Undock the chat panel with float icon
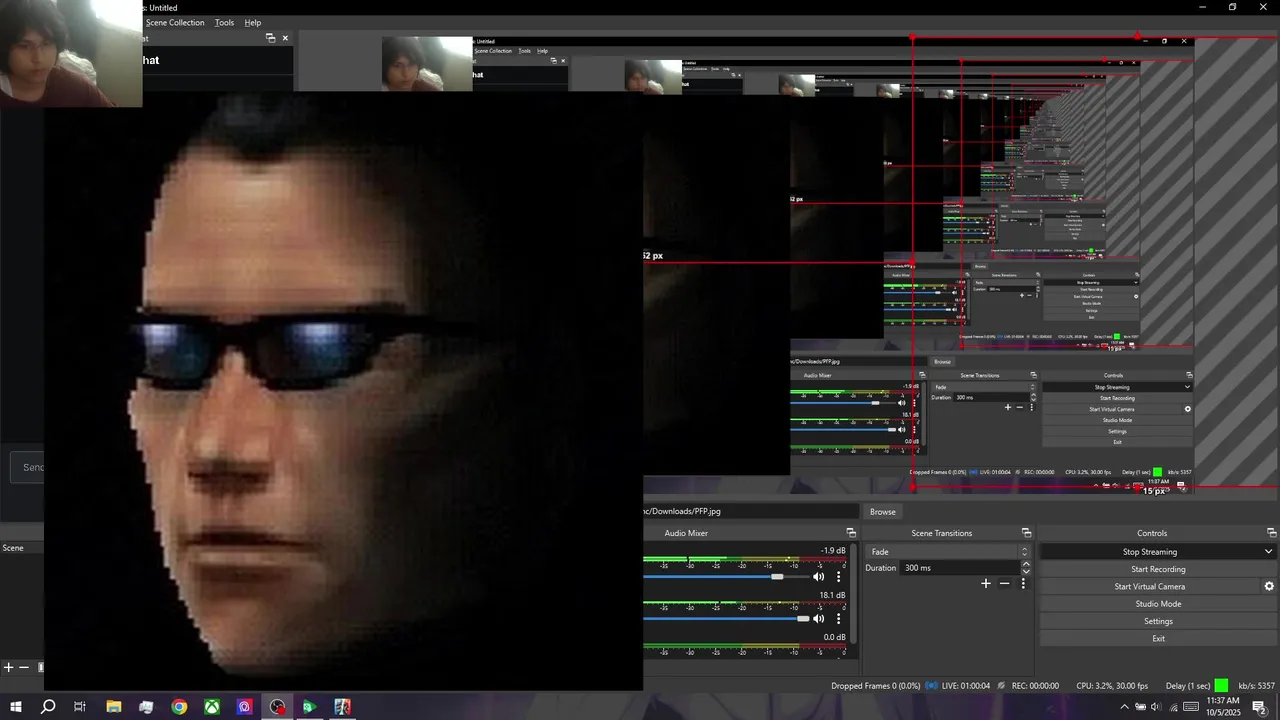Viewport: 1280px width, 720px height. tap(270, 38)
